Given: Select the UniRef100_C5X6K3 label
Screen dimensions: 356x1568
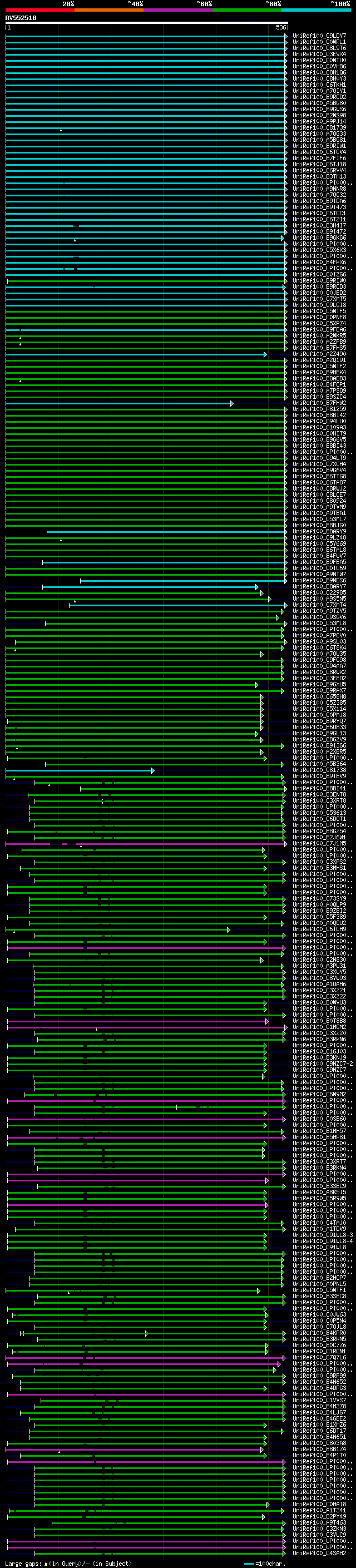Looking at the screenshot, I should click(319, 250).
